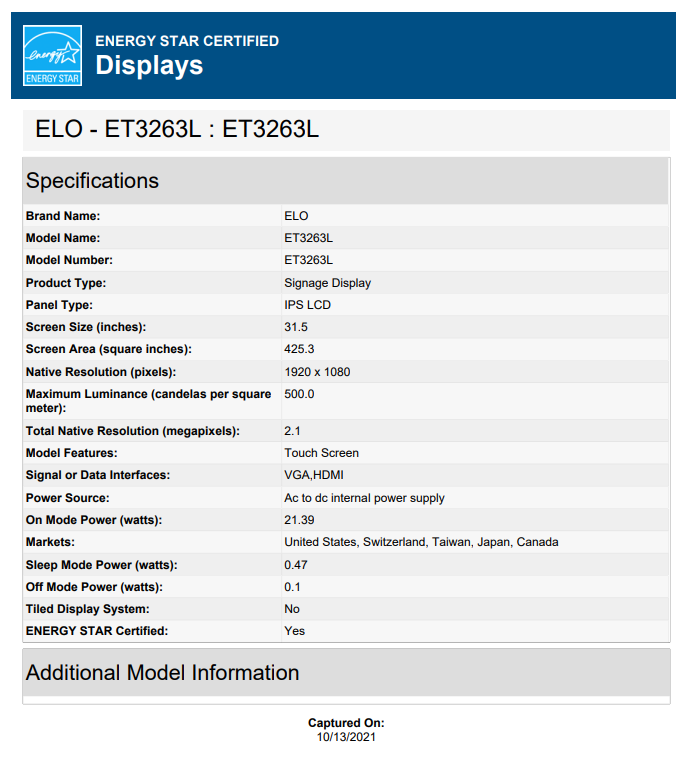
Task: Click the 'Screen Size (inches):' label
Action: pyautogui.click(x=86, y=327)
